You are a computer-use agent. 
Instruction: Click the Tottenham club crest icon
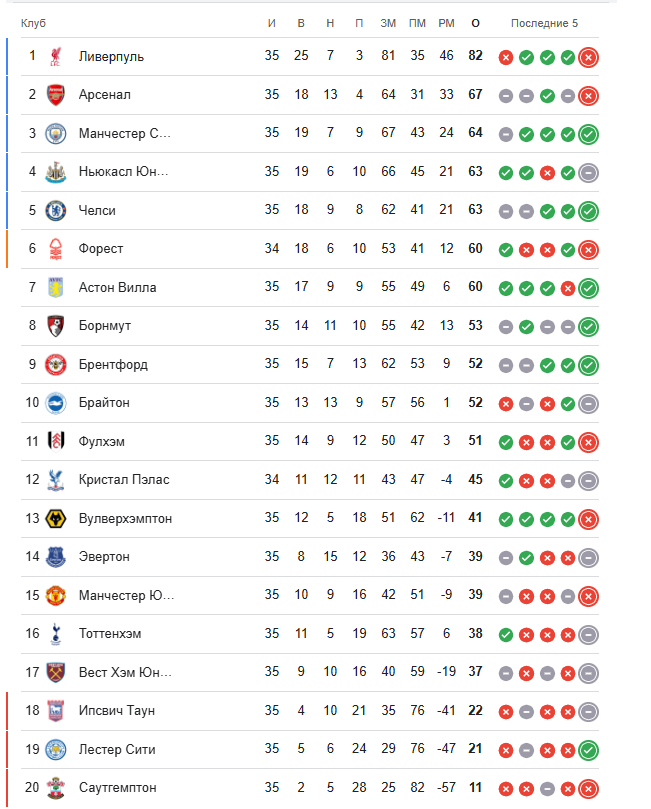coord(56,634)
